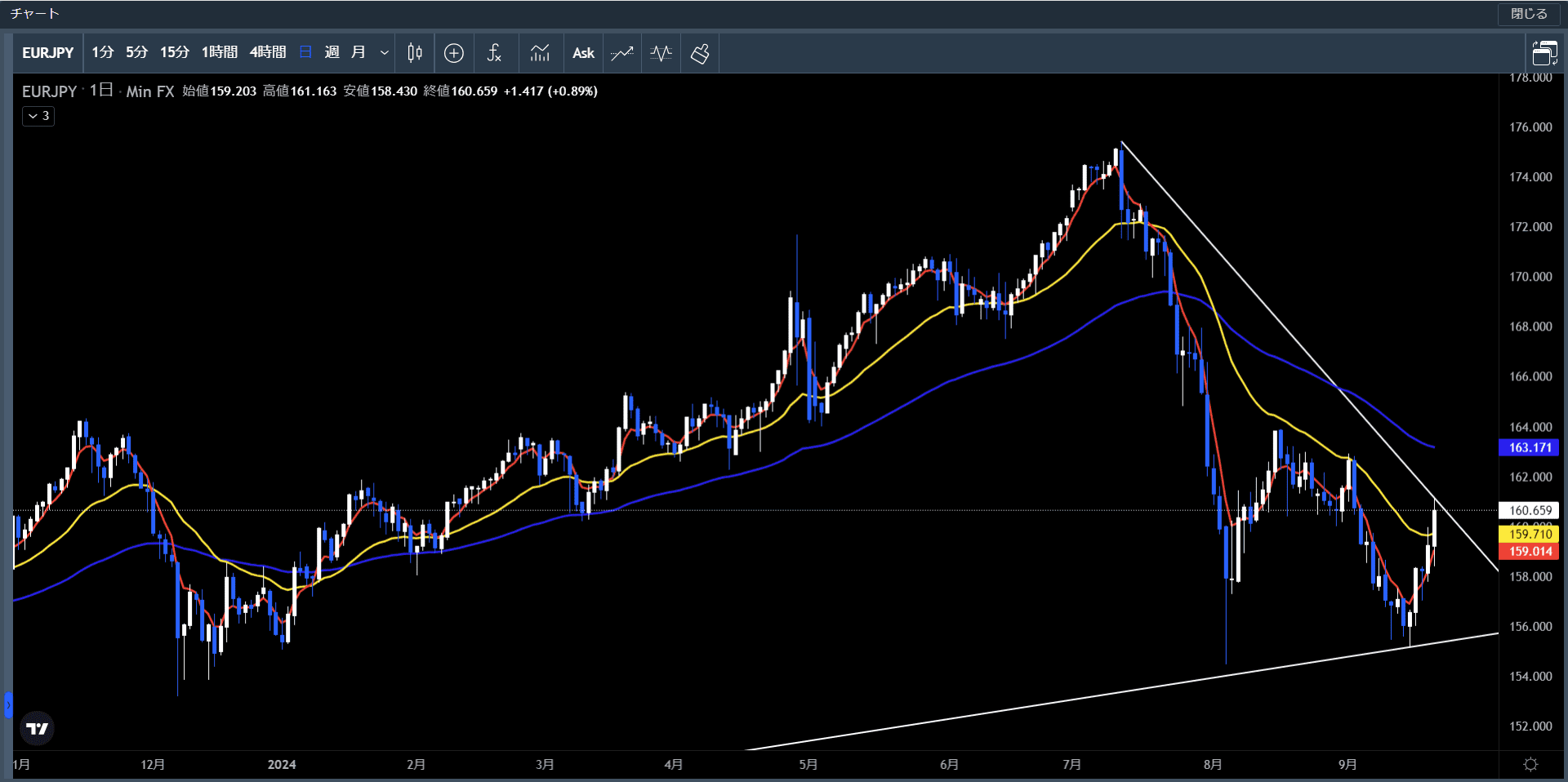Click the EURJPY symbol button
Image resolution: width=1568 pixels, height=782 pixels.
click(x=47, y=53)
